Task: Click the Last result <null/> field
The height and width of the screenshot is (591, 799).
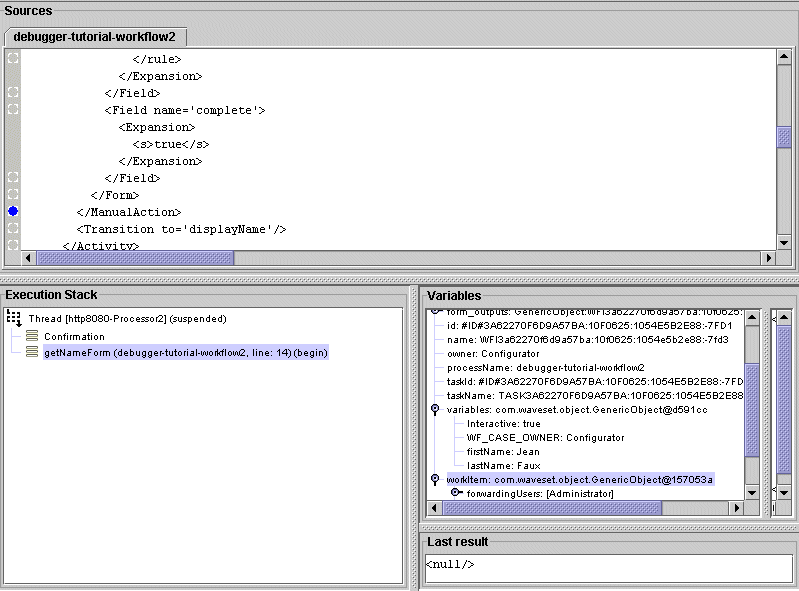Action: click(608, 567)
